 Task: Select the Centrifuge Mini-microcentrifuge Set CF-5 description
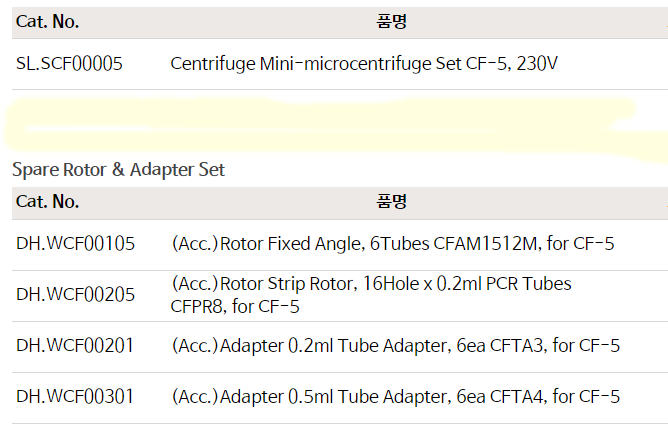(364, 64)
